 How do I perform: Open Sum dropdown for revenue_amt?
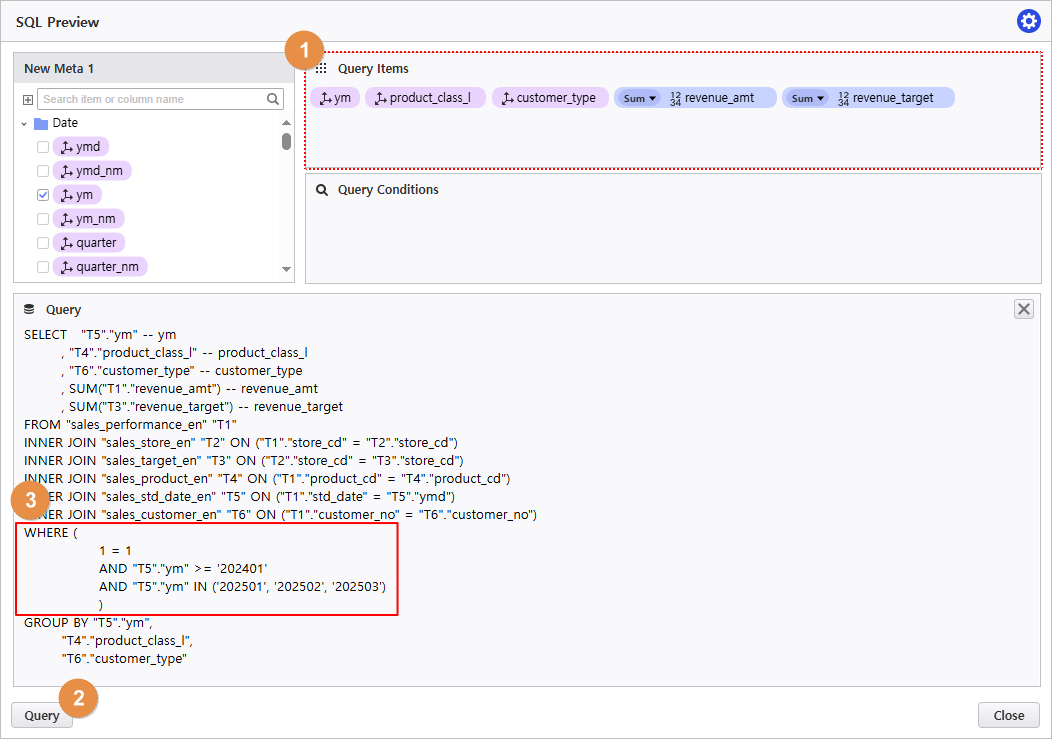pyautogui.click(x=639, y=98)
